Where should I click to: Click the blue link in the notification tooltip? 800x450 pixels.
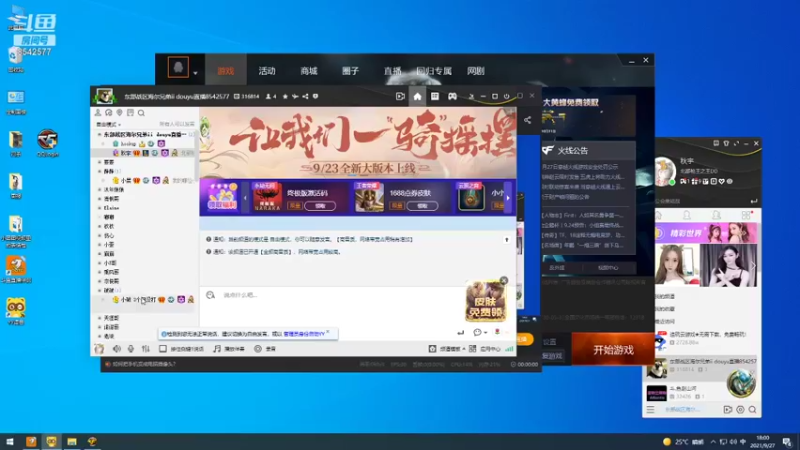click(x=304, y=334)
